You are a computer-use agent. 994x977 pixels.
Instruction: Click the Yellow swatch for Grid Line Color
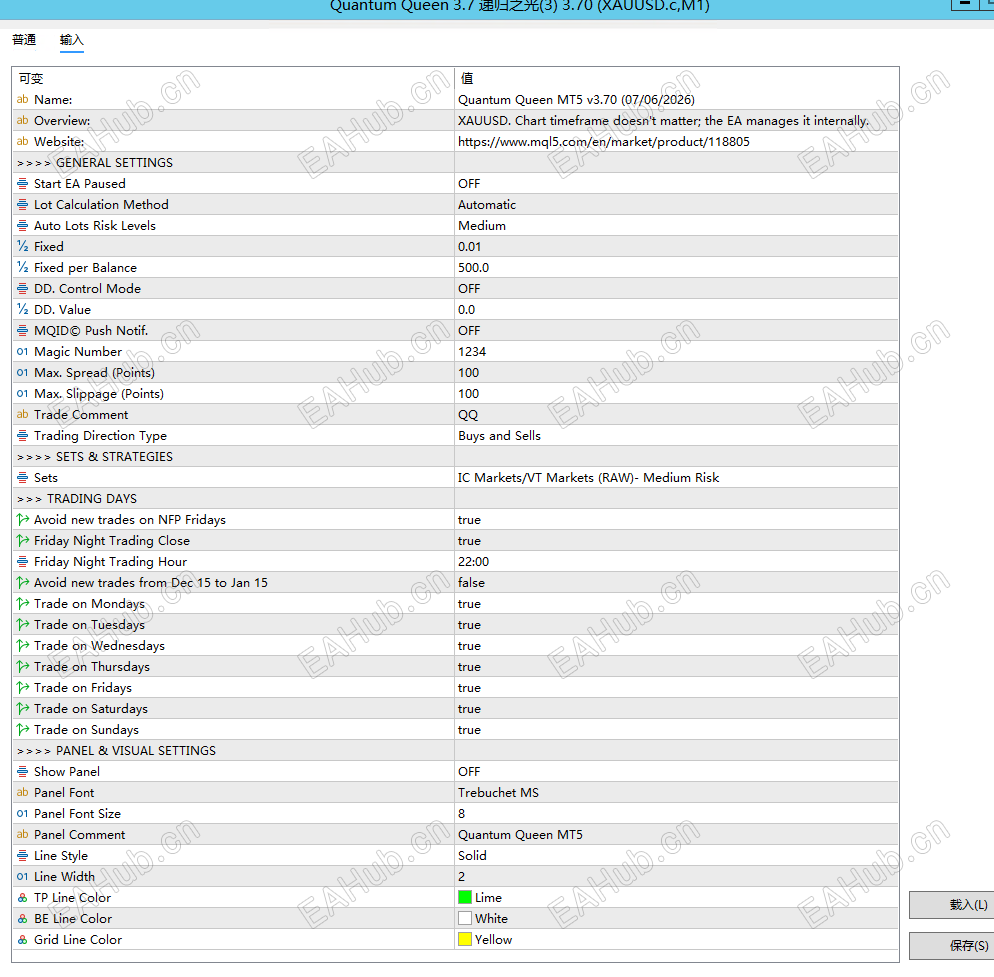[x=465, y=940]
